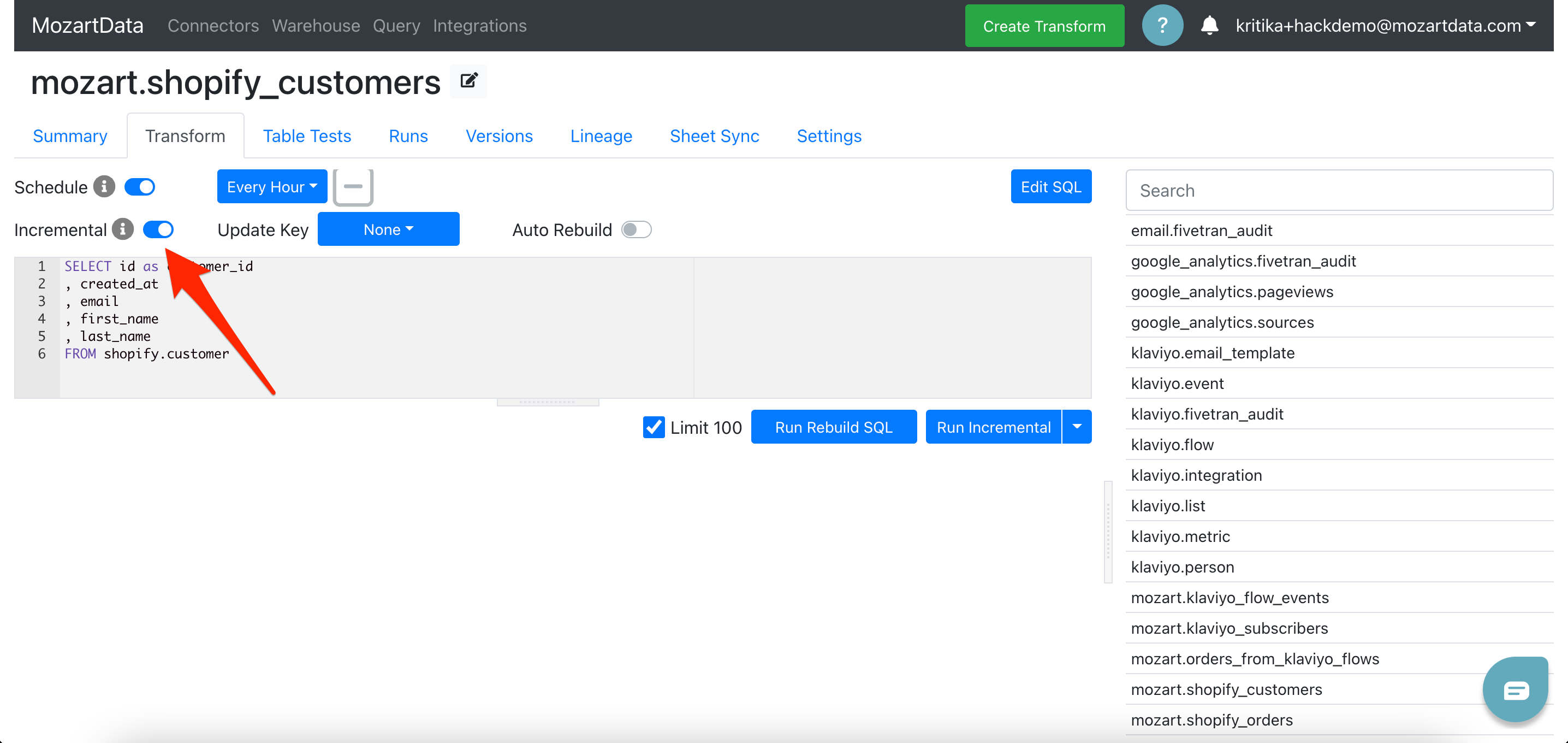Select klaviyo.integration table
Image resolution: width=1568 pixels, height=743 pixels.
[1339, 475]
